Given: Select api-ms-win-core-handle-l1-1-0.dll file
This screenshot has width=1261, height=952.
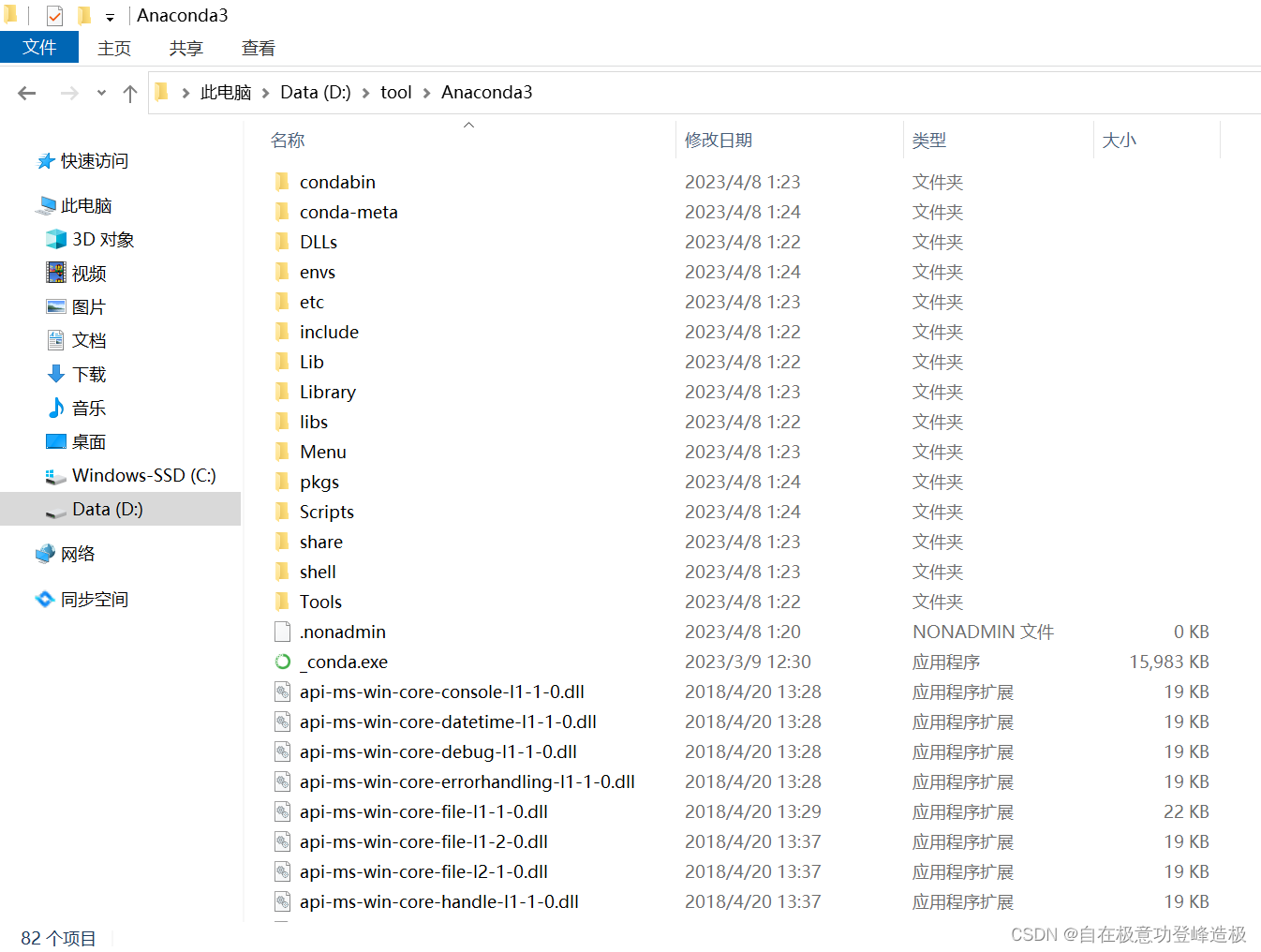Looking at the screenshot, I should point(439,901).
